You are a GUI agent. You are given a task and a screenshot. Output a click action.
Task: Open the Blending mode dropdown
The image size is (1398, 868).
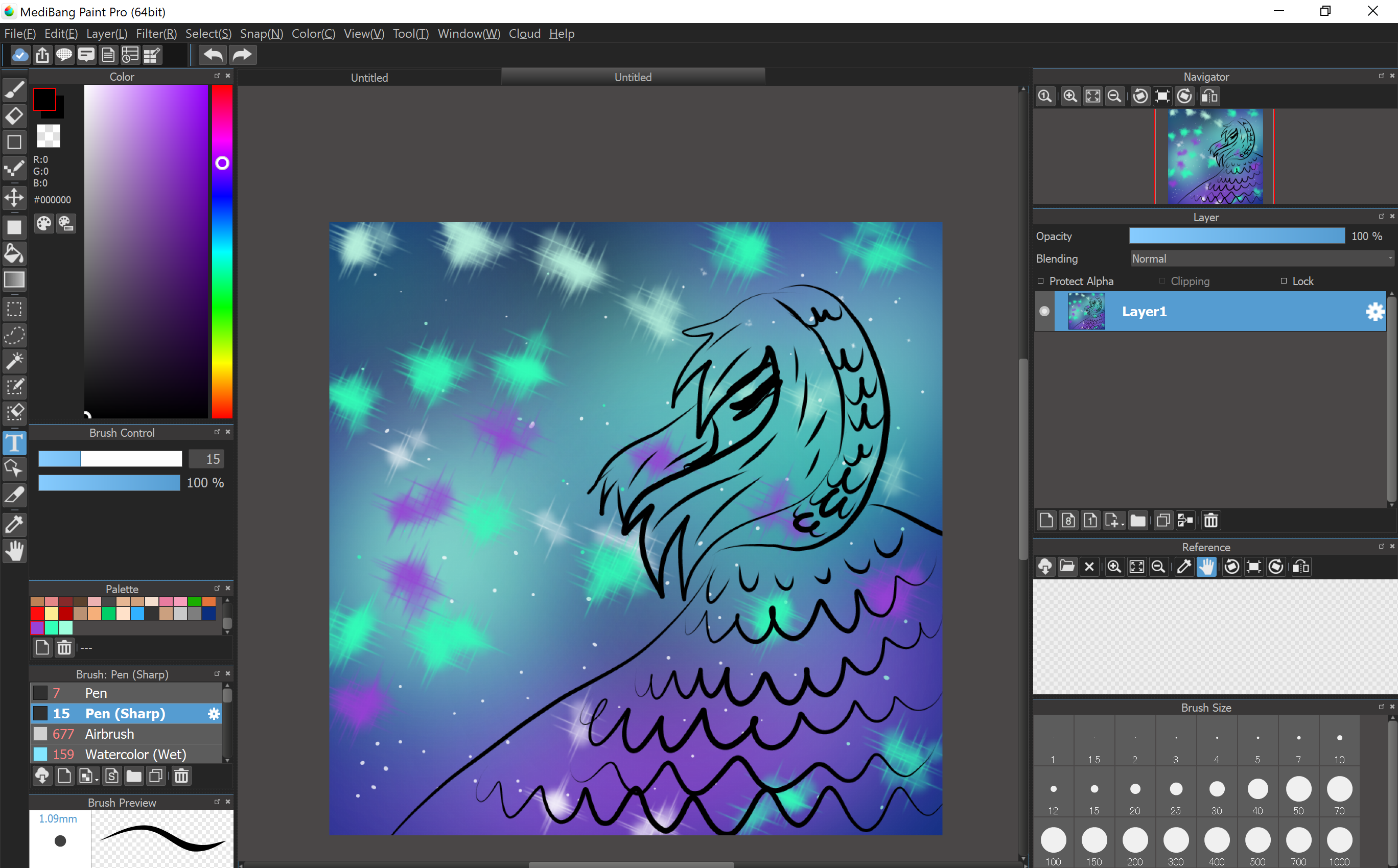pos(1261,259)
